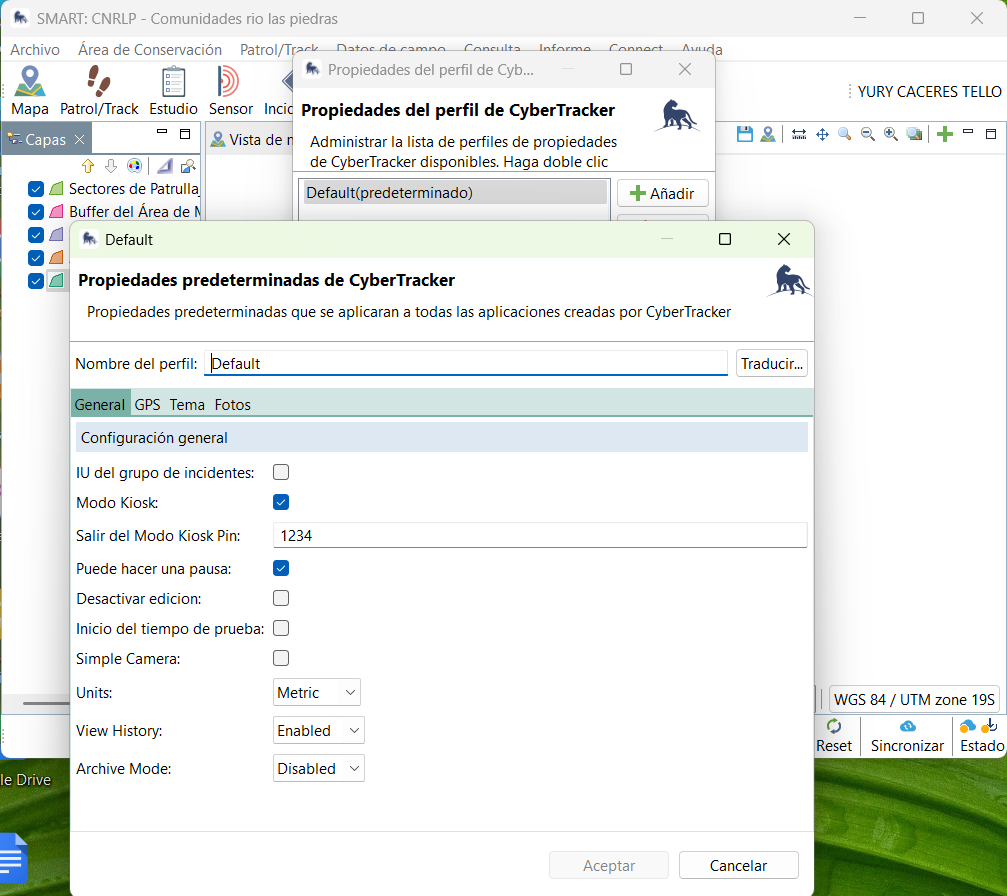Screen dimensions: 1007x896
Task: Open the Fotos tab
Action: (232, 404)
